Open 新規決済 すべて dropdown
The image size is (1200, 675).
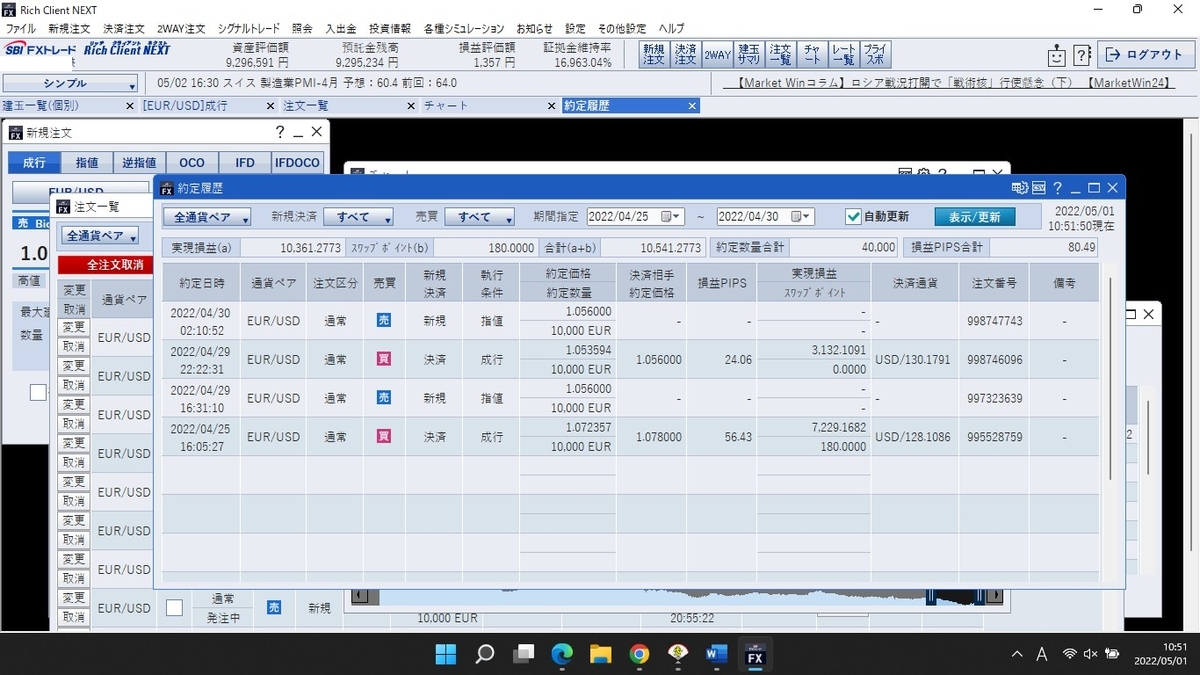click(359, 217)
